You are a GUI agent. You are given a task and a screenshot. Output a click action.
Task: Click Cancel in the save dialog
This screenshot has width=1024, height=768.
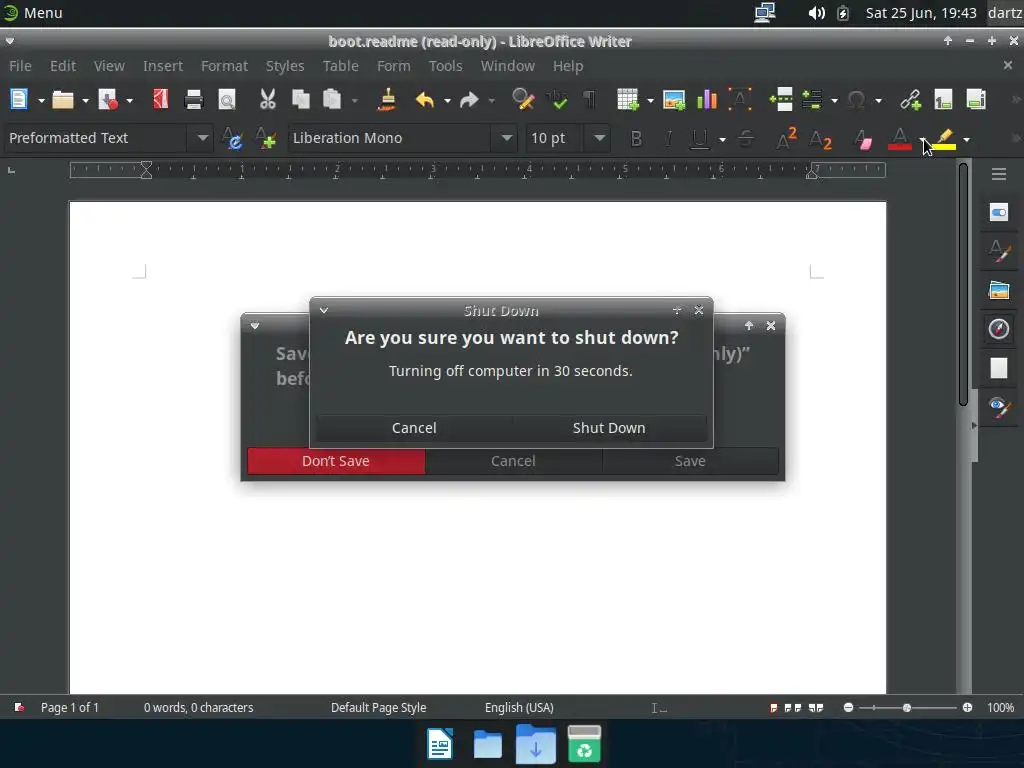513,461
